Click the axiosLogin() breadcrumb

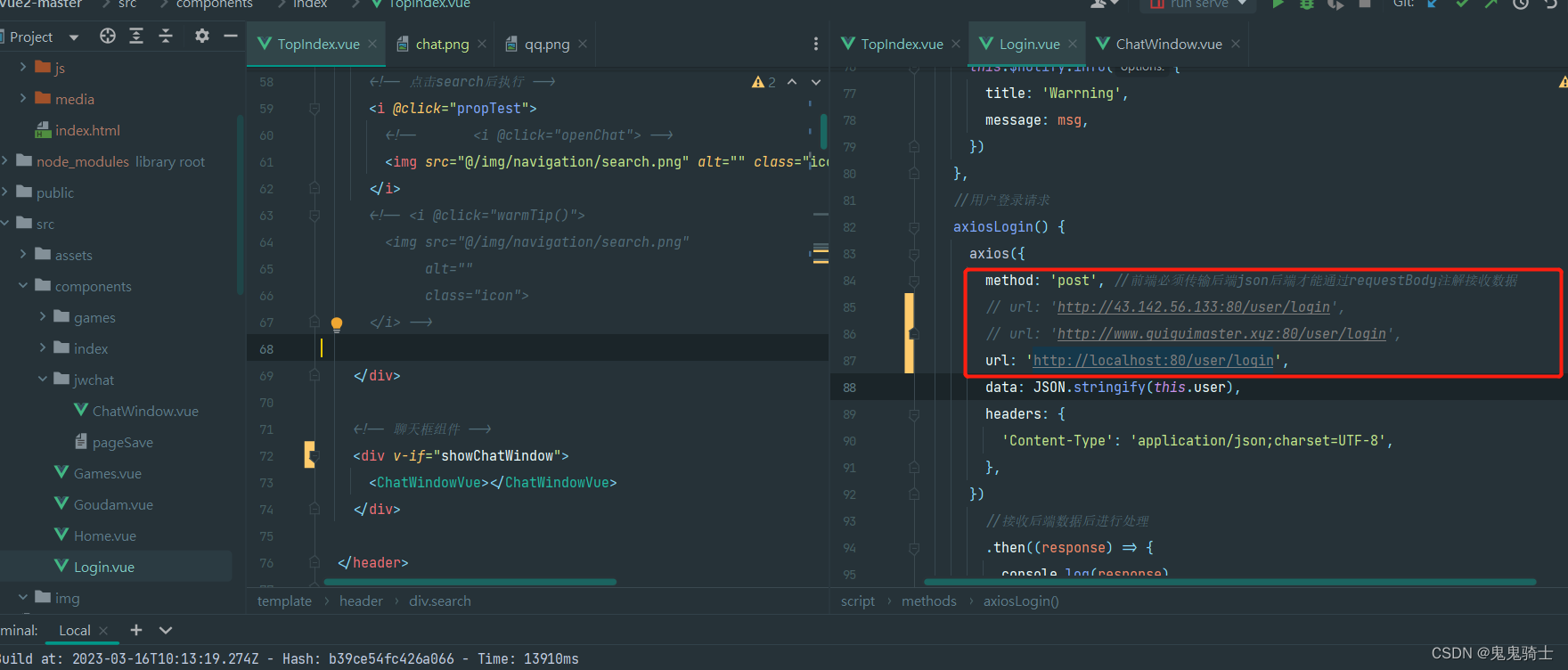click(x=1021, y=601)
